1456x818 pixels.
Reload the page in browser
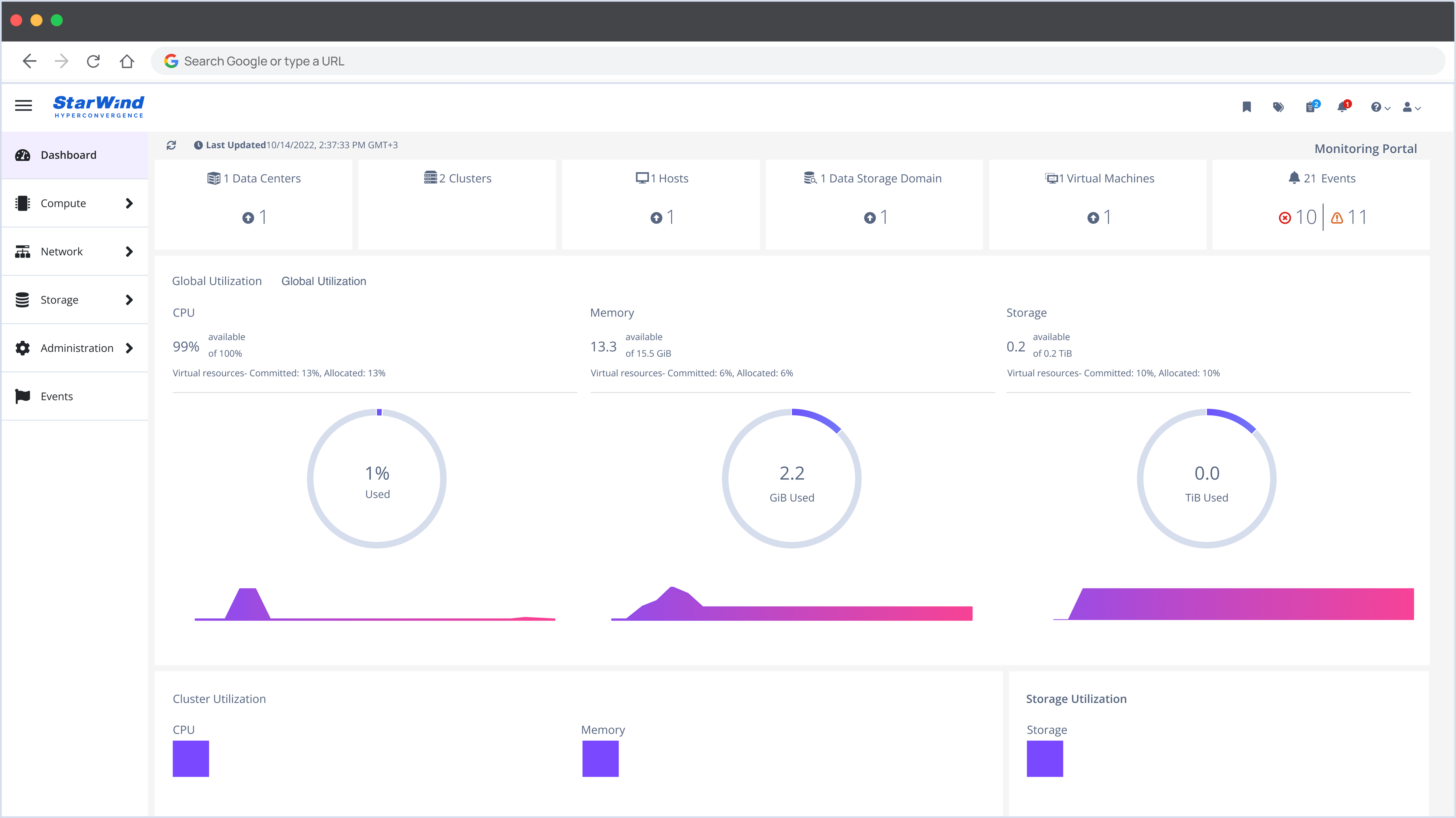click(x=93, y=61)
